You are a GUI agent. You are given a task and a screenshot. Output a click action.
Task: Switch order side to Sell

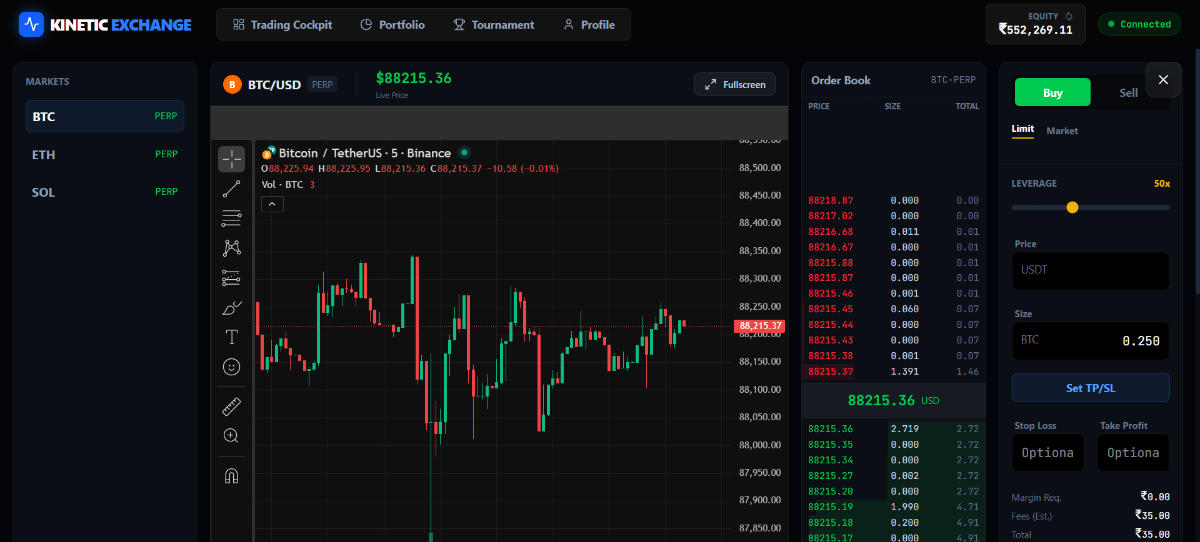coord(1128,93)
